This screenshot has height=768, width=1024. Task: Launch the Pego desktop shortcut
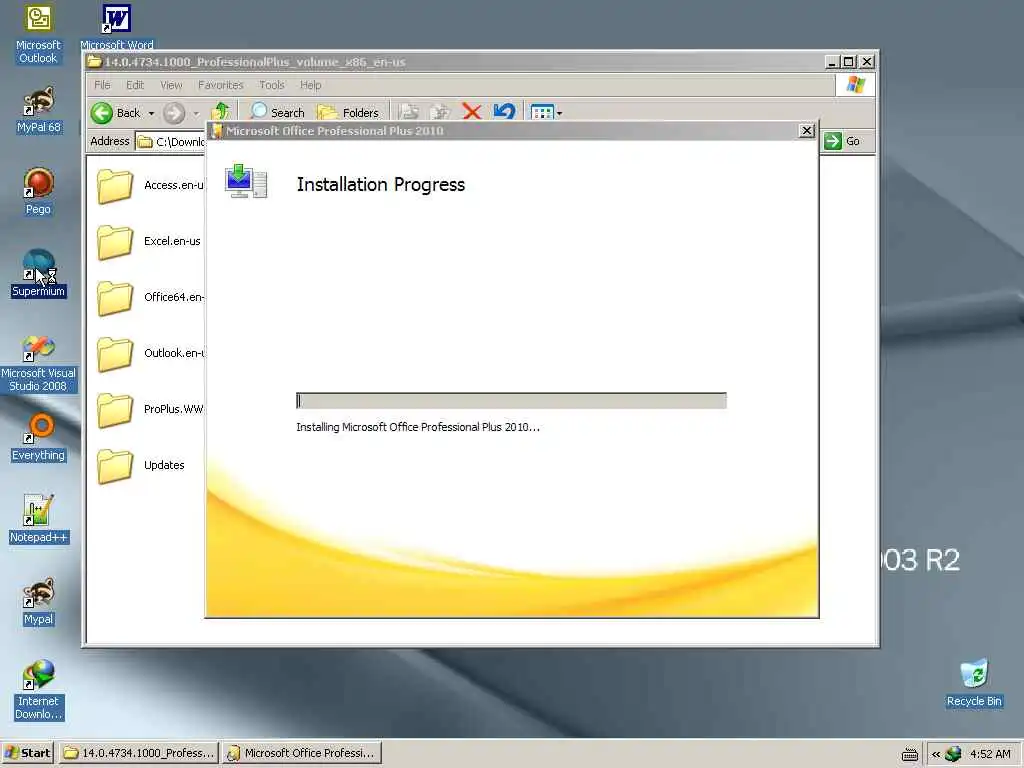39,191
